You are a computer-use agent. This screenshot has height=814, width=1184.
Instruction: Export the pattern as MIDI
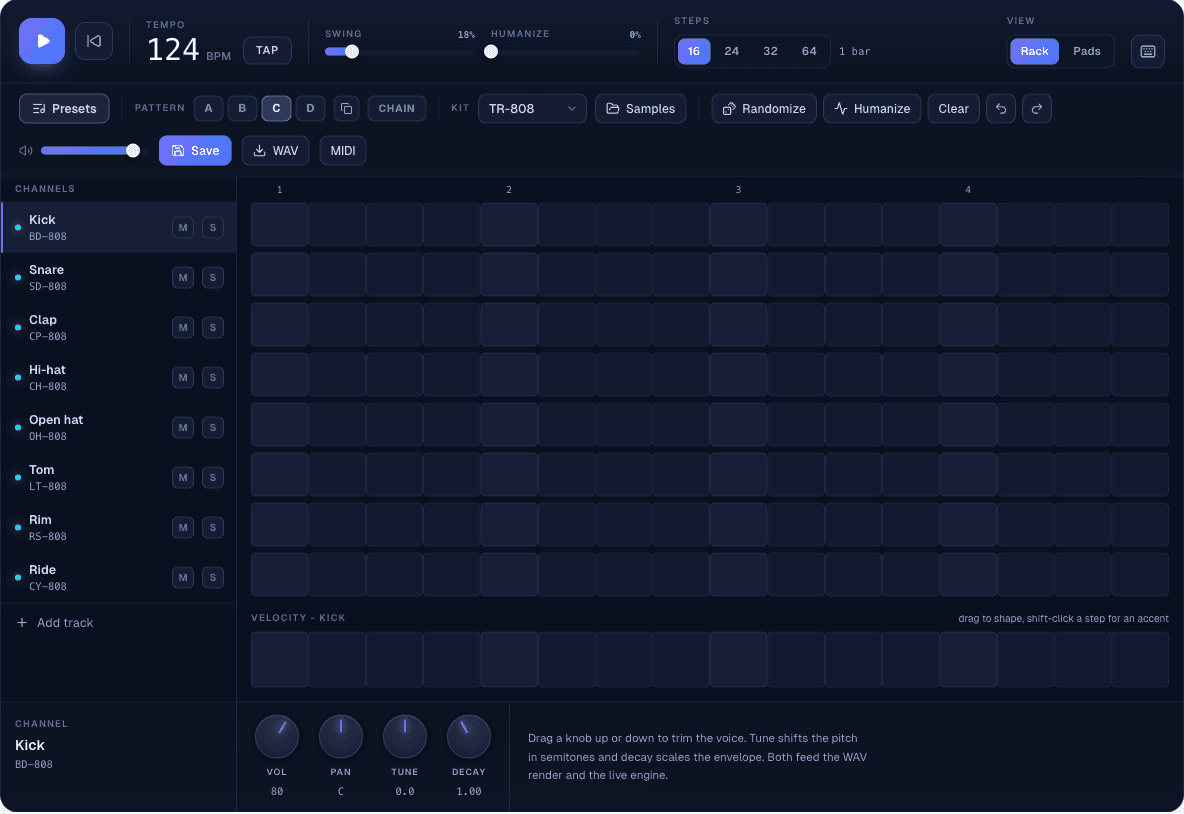[343, 150]
